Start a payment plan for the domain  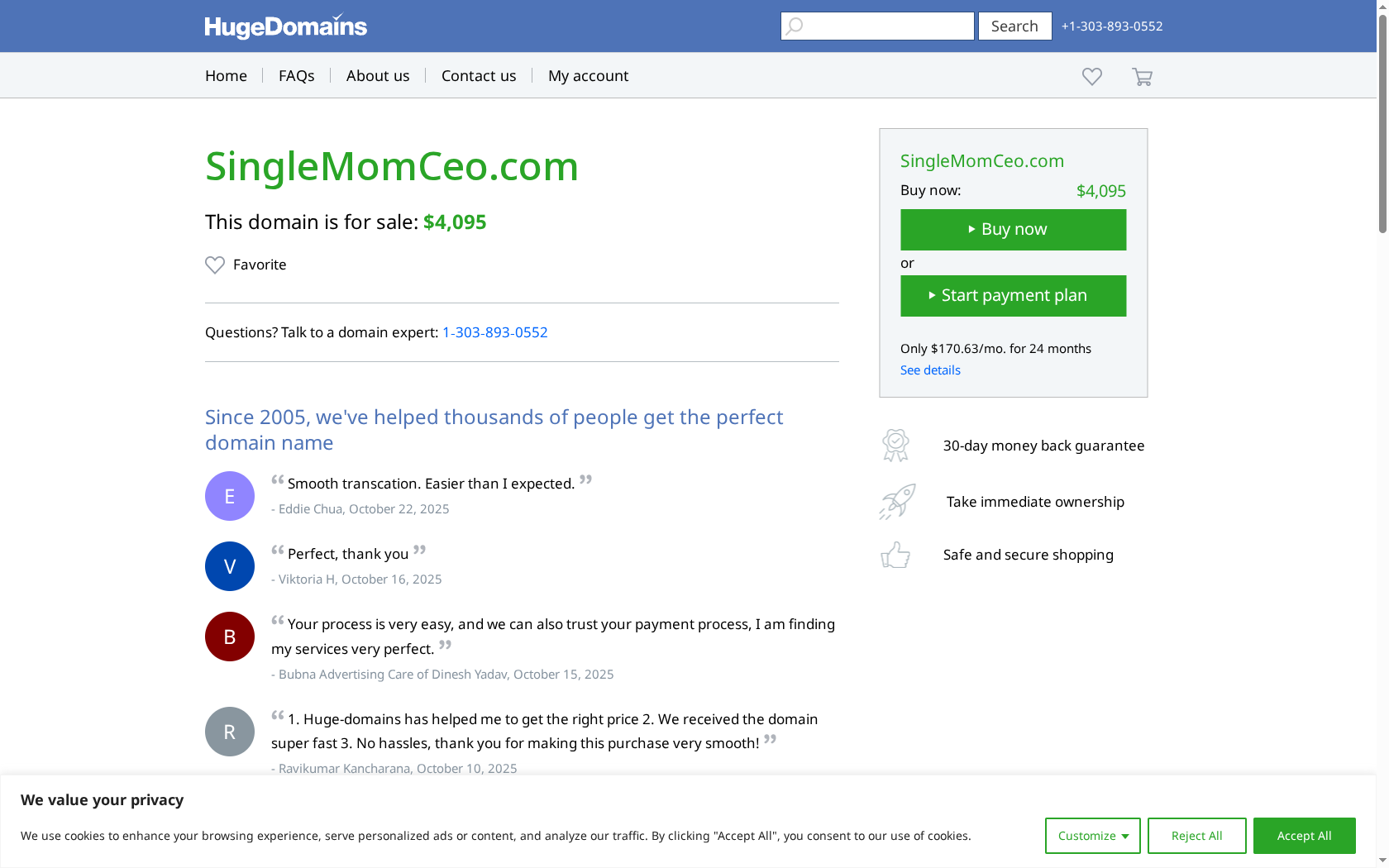click(1013, 295)
